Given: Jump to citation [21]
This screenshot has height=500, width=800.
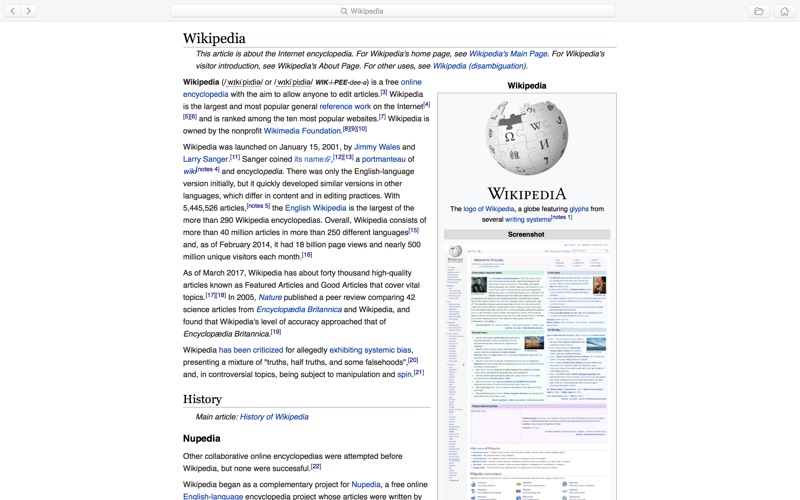Looking at the screenshot, I should (418, 372).
